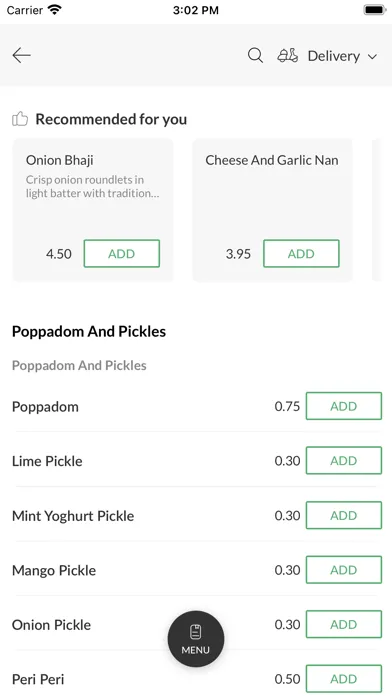Add Onion Bhaji to the order

pyautogui.click(x=122, y=253)
